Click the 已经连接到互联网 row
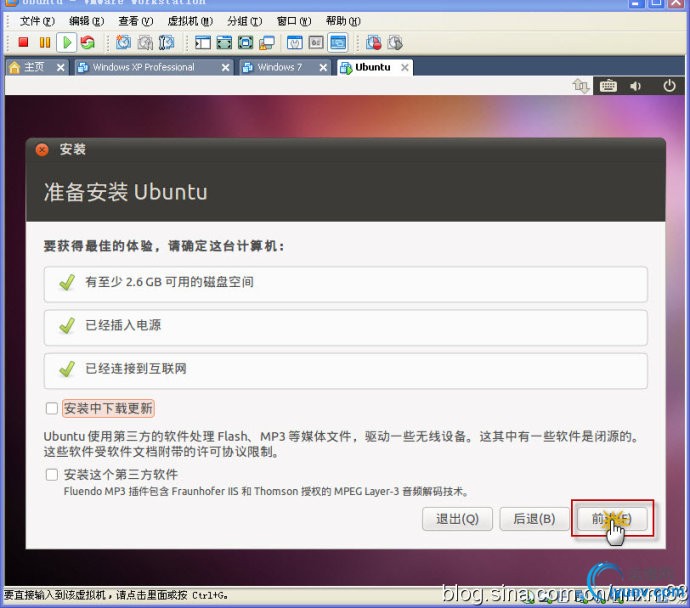Viewport: 690px width, 608px height. tap(345, 370)
